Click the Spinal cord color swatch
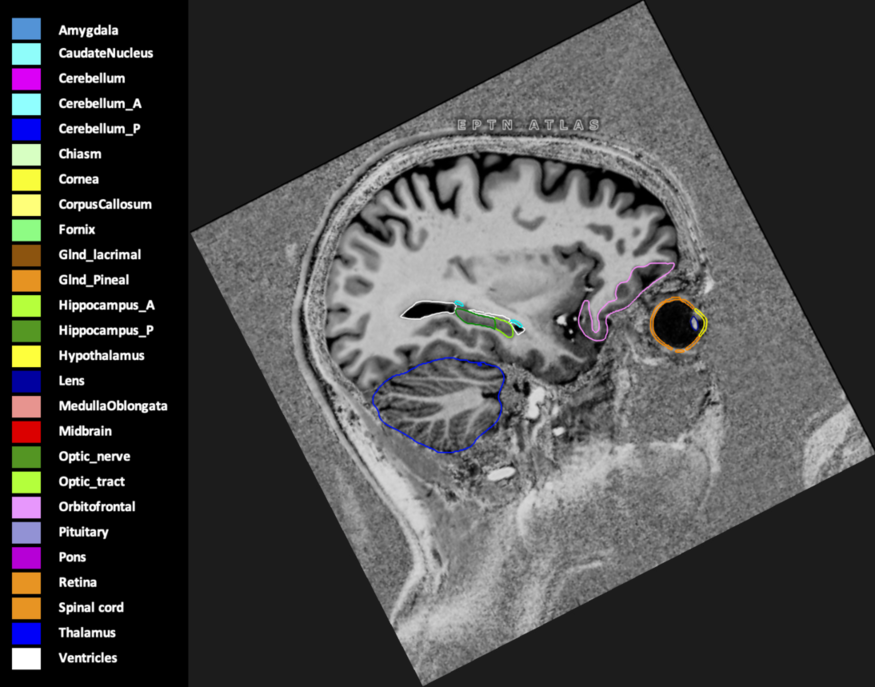The image size is (875, 687). click(x=26, y=608)
